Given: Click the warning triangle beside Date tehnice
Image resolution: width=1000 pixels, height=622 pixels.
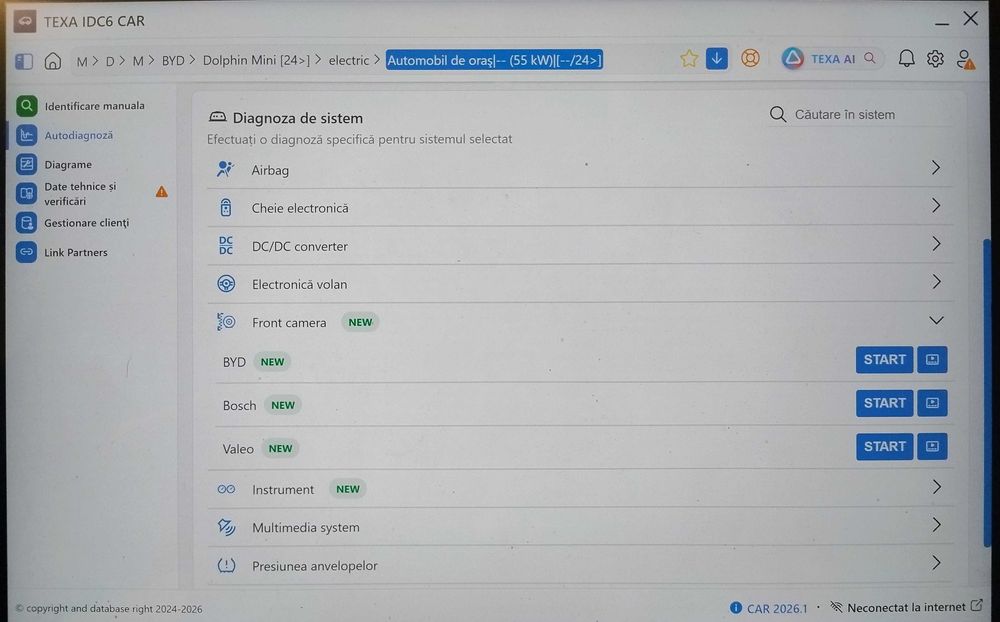Looking at the screenshot, I should (162, 191).
